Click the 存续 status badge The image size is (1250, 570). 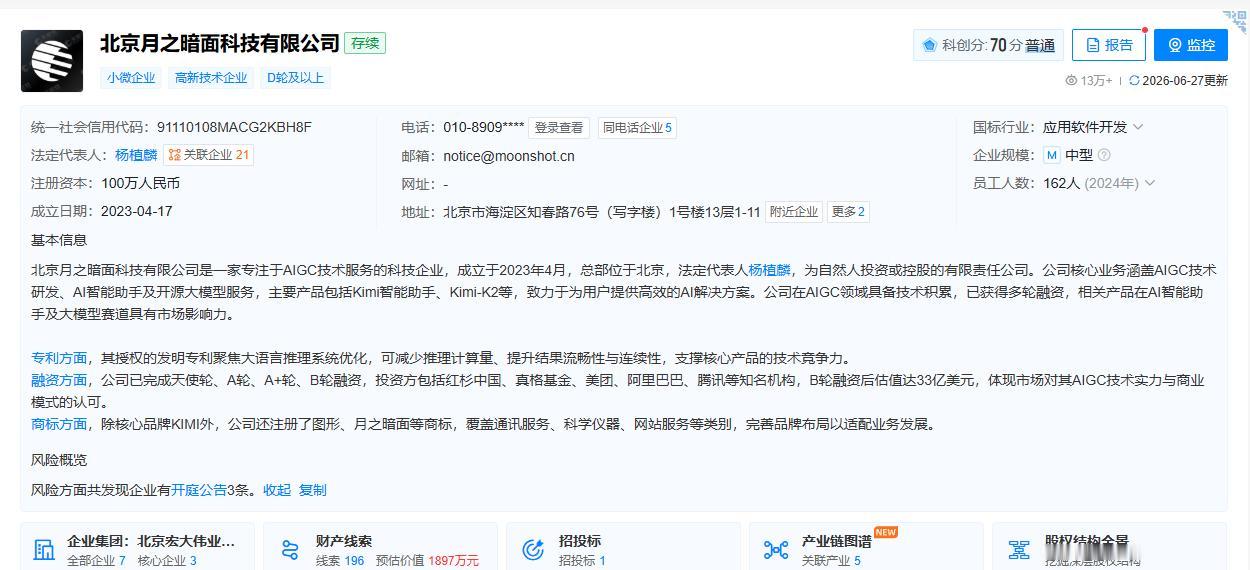tap(365, 43)
